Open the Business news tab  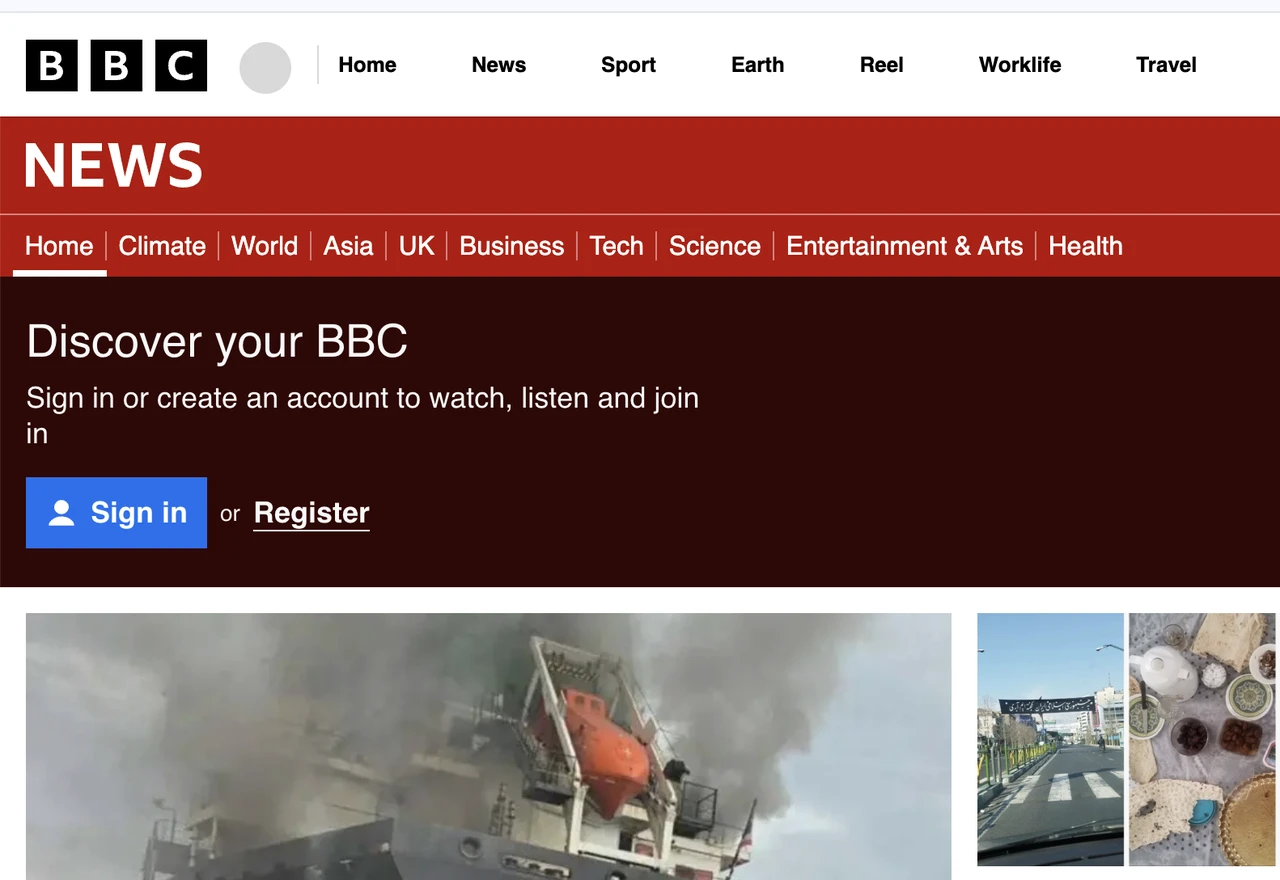511,246
